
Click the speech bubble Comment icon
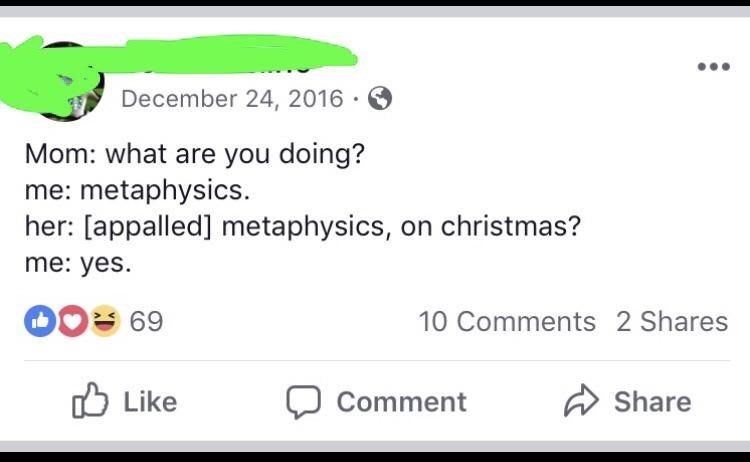tap(302, 401)
